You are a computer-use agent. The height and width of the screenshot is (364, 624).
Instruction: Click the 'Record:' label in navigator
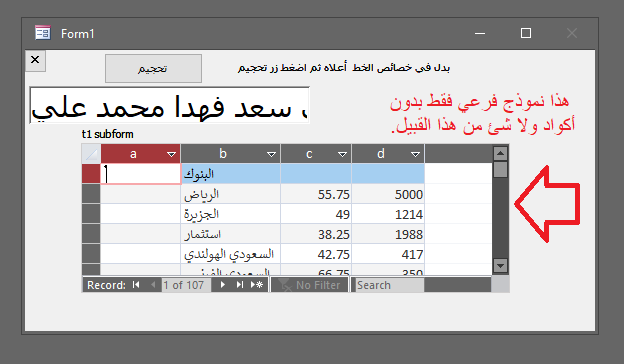click(106, 285)
